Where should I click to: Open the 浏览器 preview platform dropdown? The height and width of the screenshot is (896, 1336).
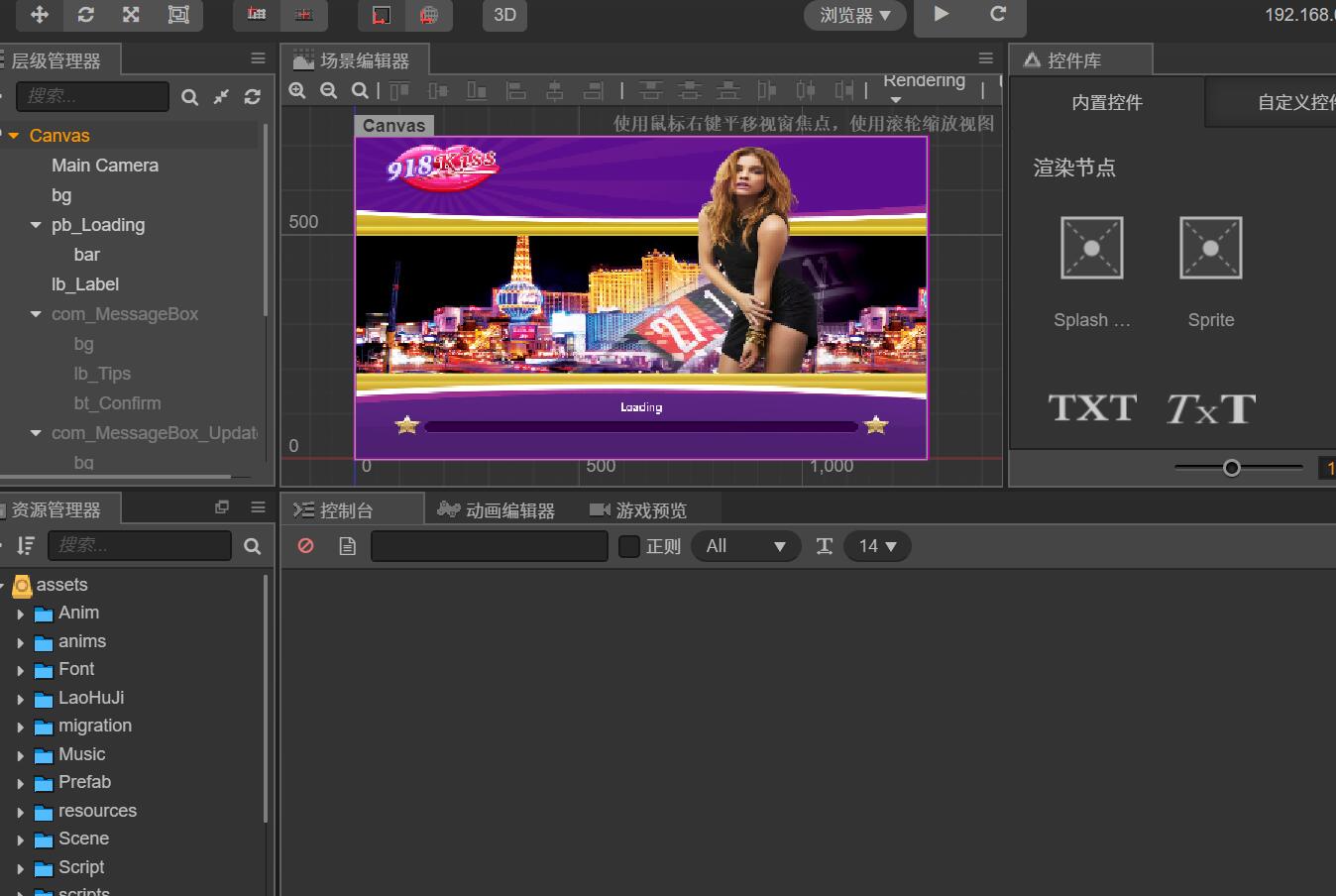tap(854, 15)
